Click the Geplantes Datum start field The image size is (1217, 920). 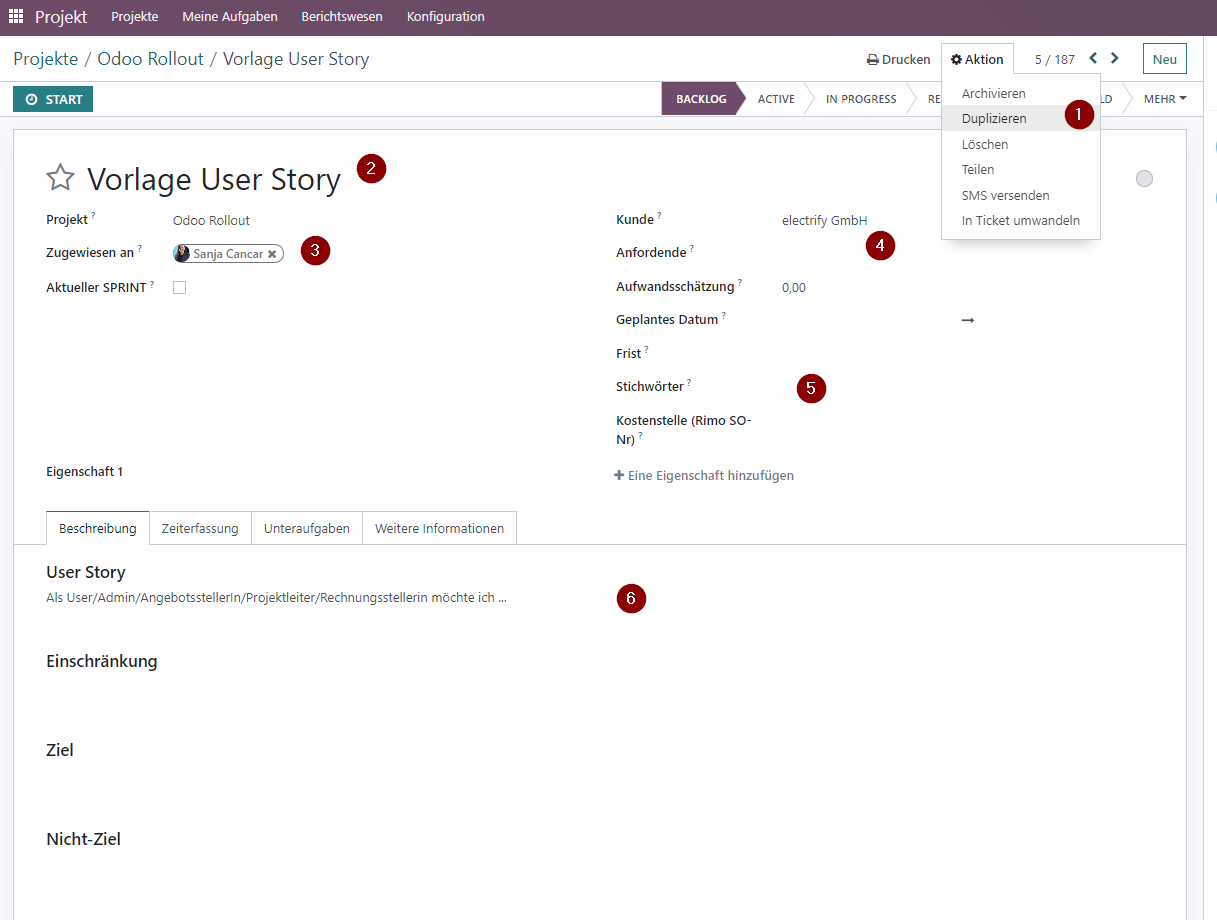point(867,320)
